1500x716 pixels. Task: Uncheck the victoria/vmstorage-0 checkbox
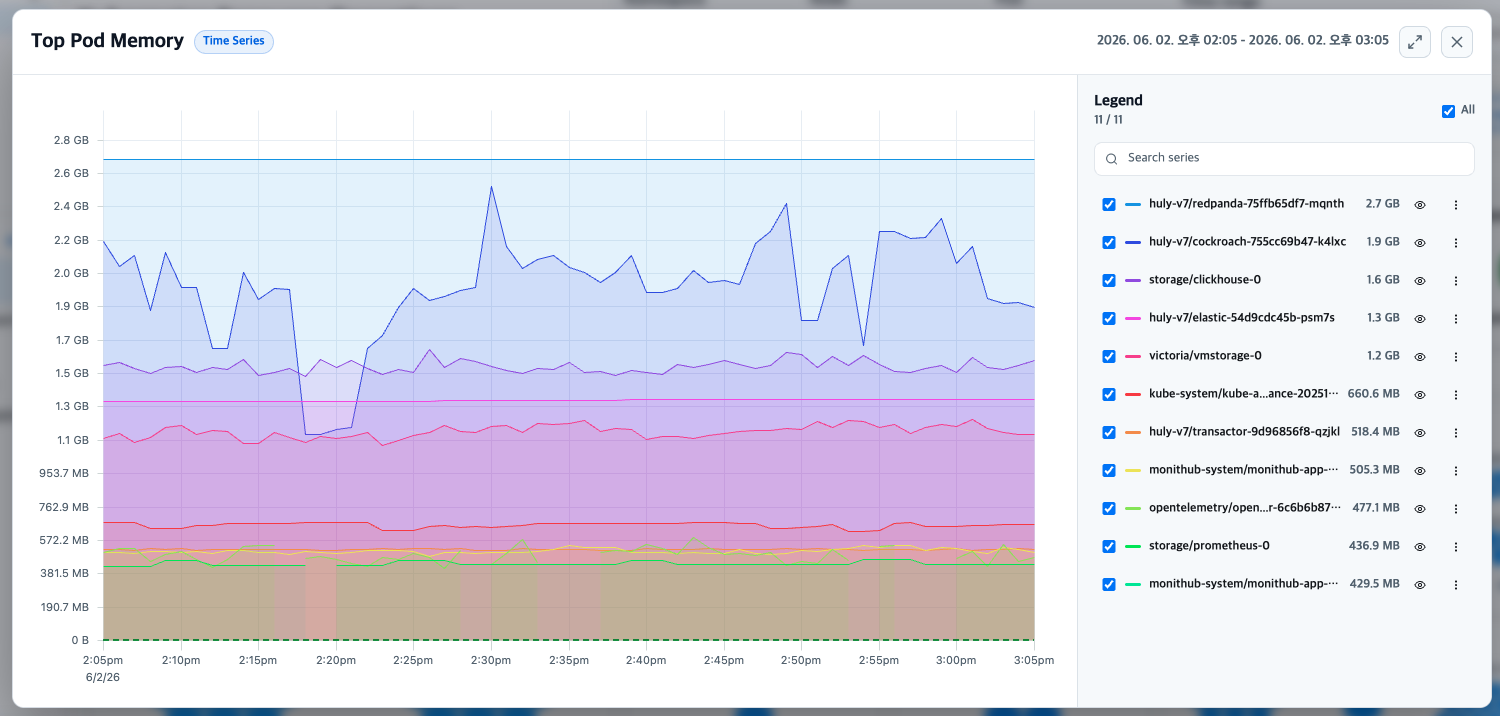[1109, 356]
